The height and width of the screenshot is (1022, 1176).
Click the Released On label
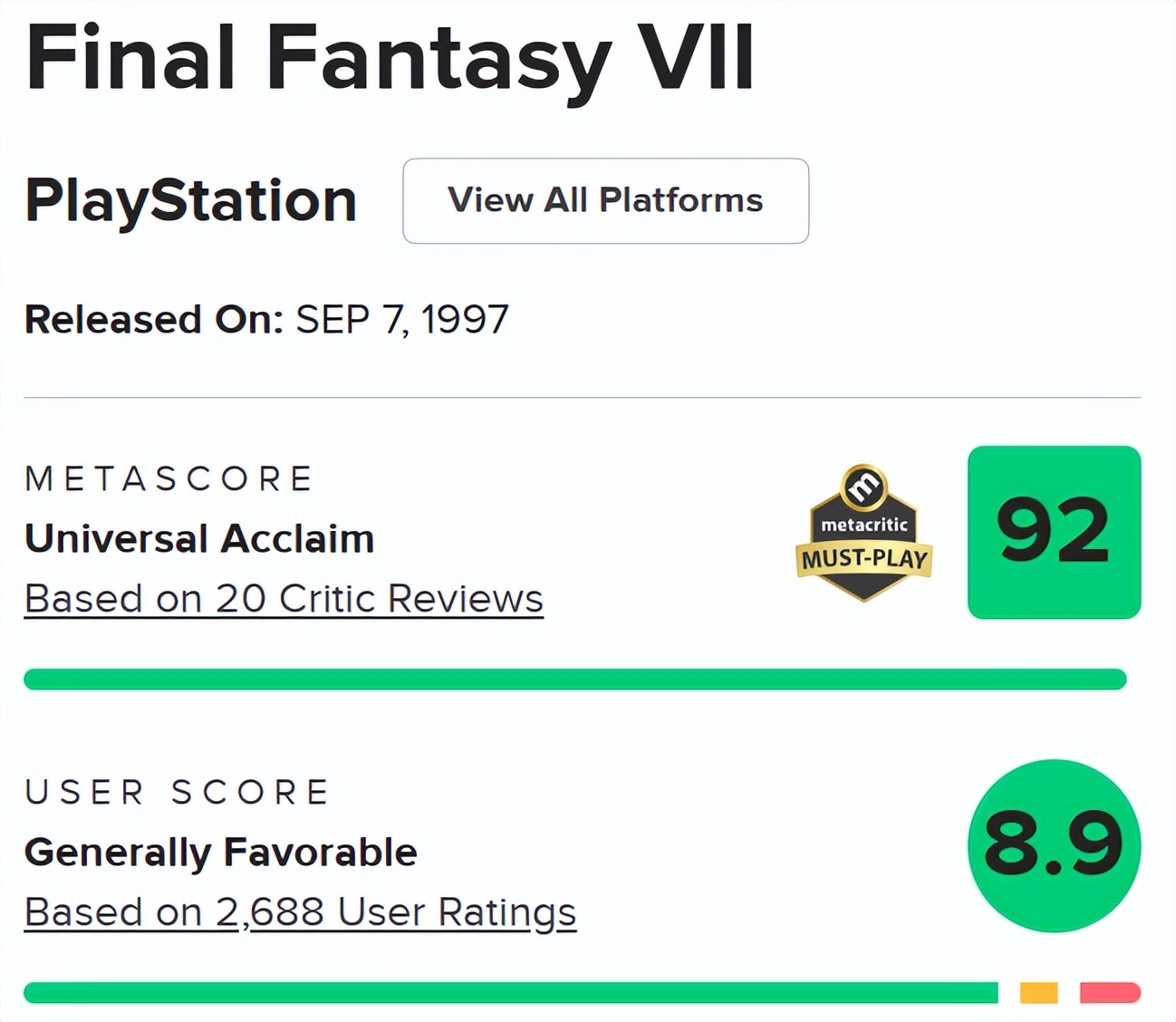(x=154, y=320)
